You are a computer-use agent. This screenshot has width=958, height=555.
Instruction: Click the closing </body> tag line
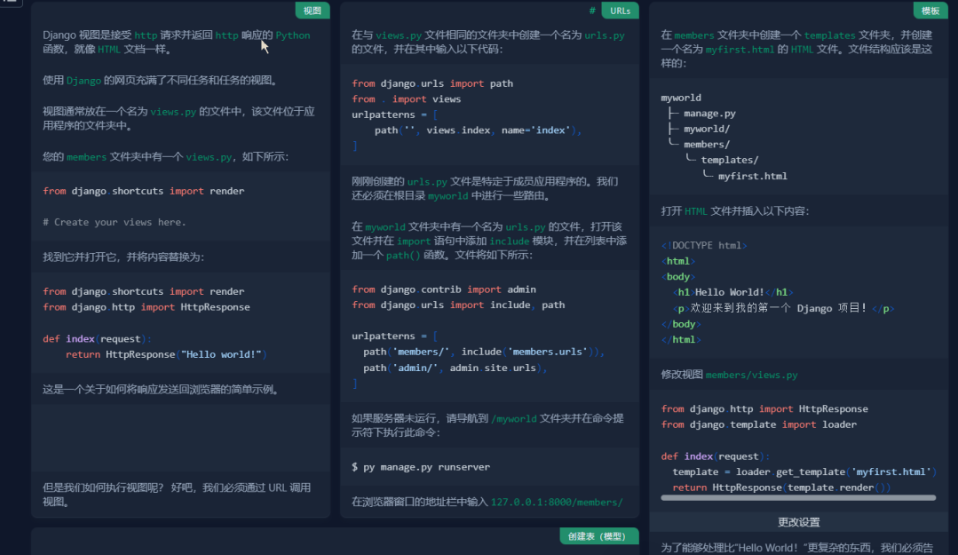pos(681,325)
